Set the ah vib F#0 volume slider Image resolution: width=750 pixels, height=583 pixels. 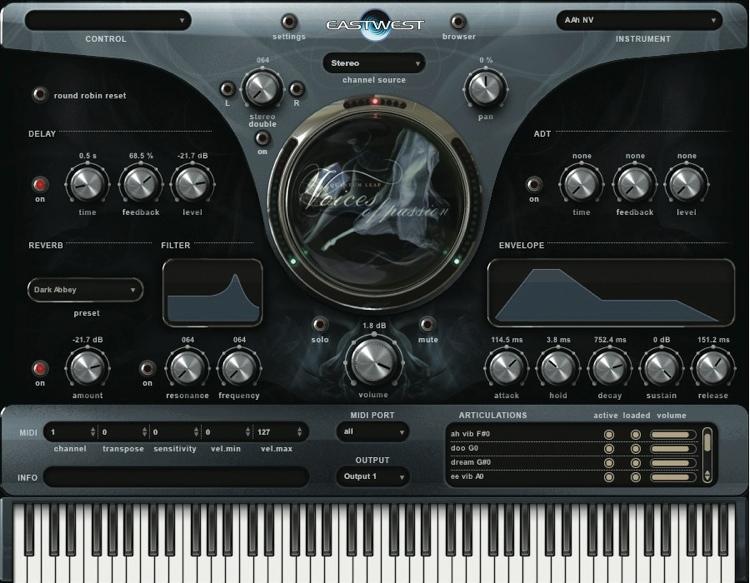(x=673, y=434)
